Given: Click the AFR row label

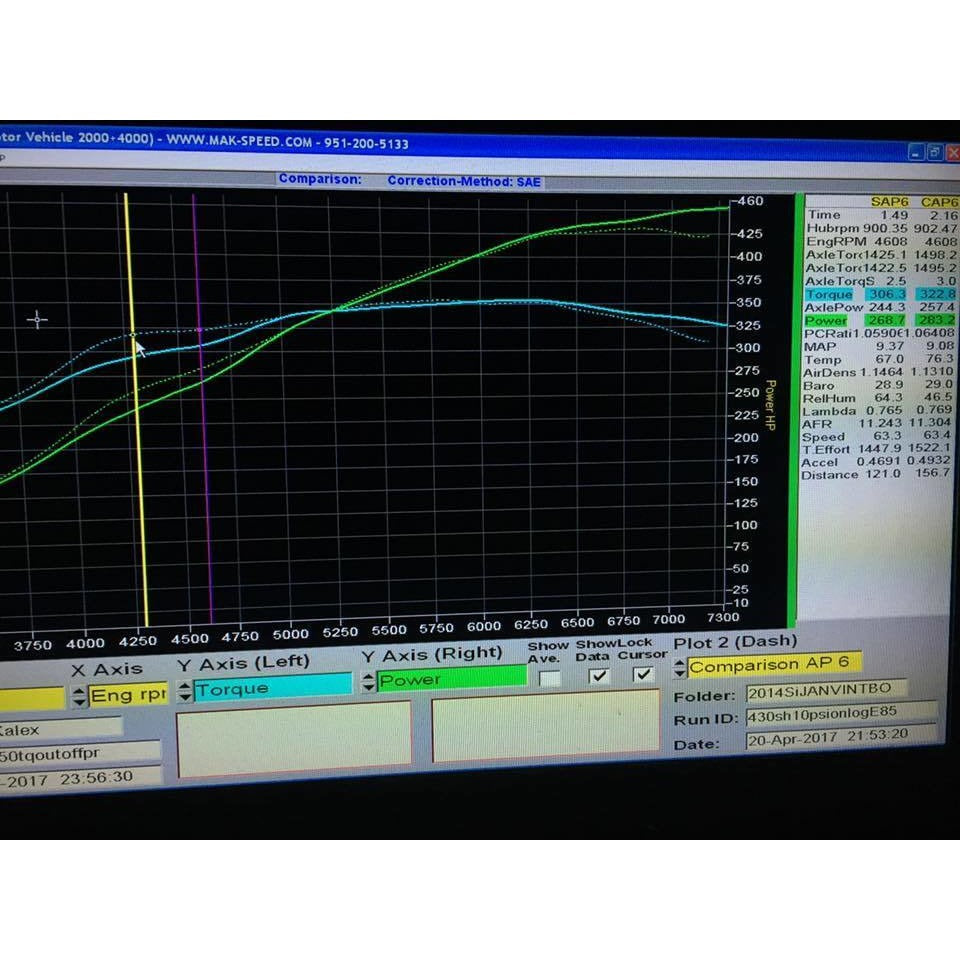Looking at the screenshot, I should tap(817, 424).
